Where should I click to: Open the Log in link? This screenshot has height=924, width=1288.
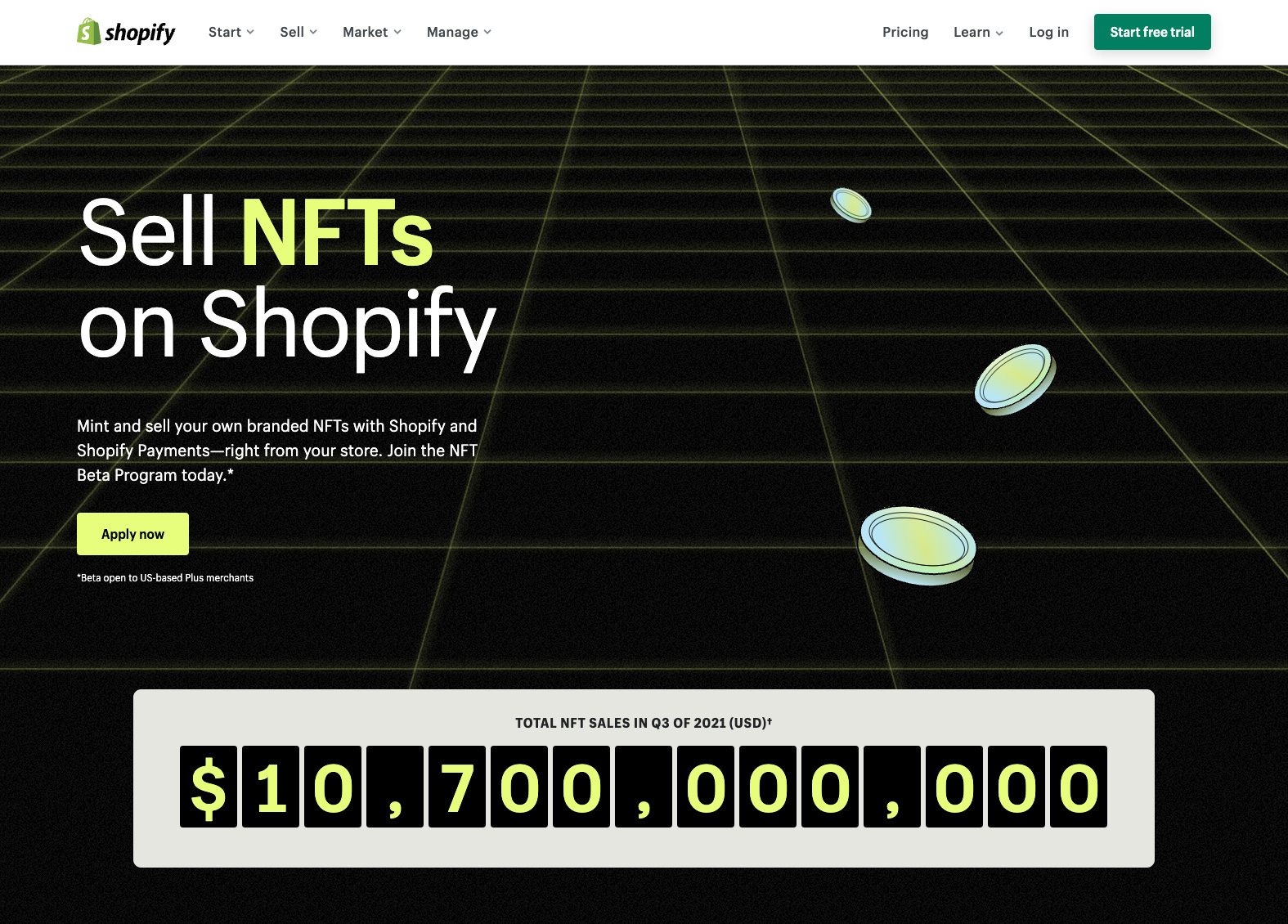(x=1048, y=32)
